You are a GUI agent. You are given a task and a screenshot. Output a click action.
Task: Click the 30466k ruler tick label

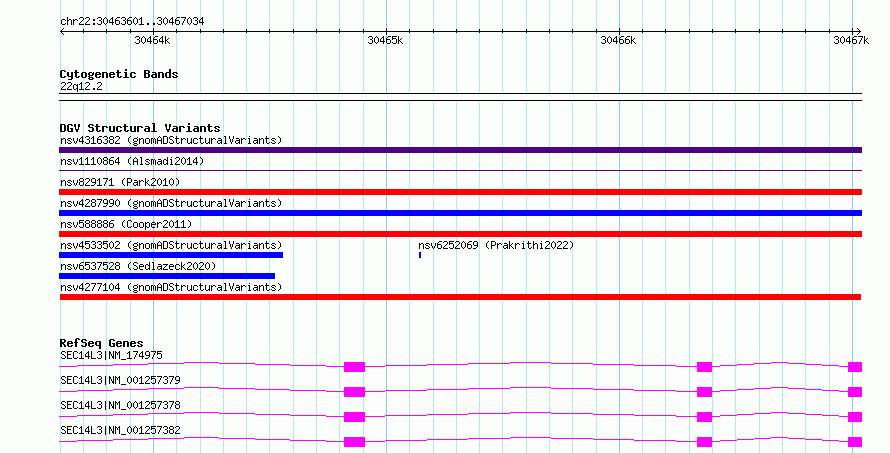pos(618,40)
